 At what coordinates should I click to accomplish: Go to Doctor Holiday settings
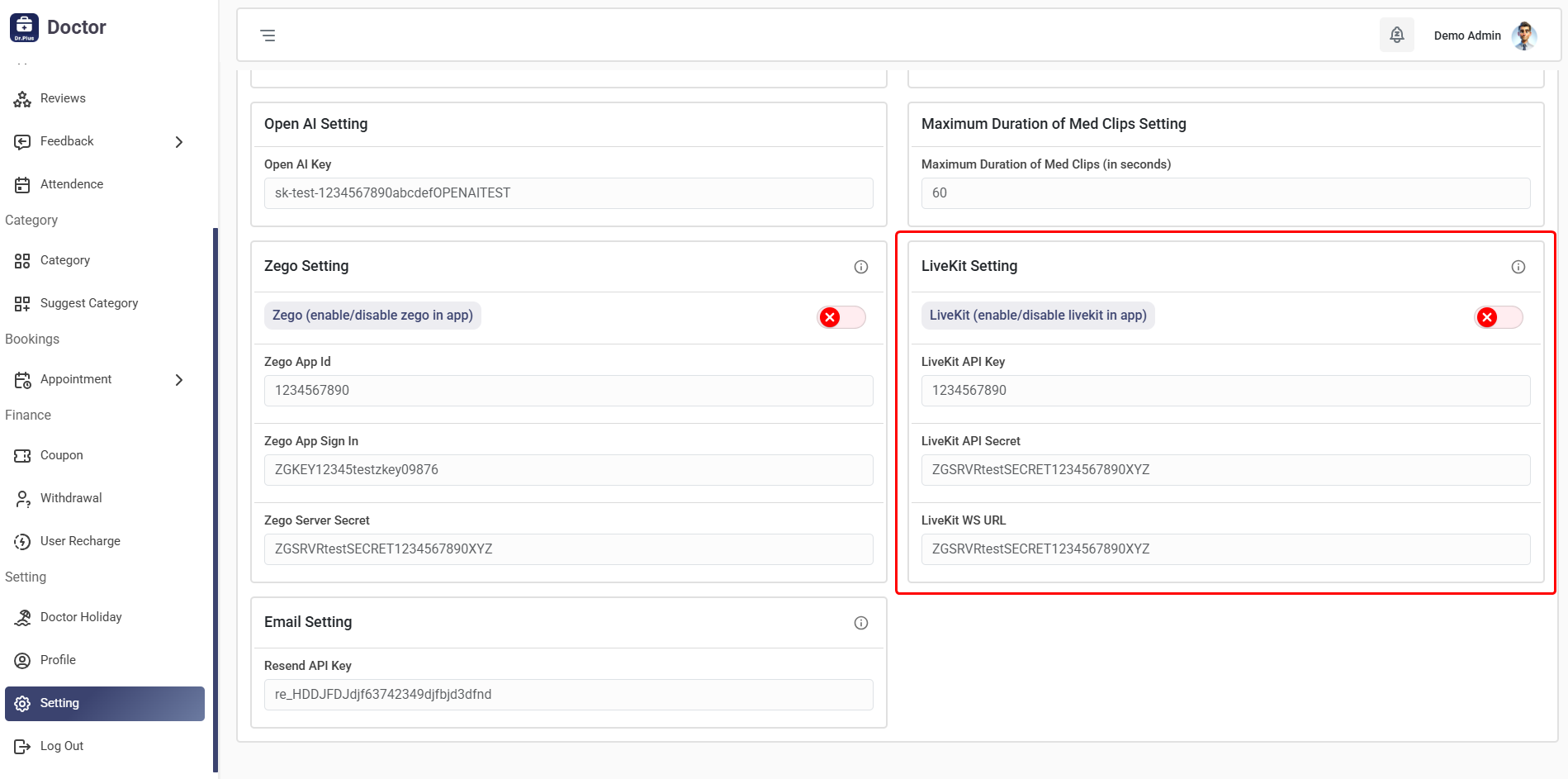click(81, 617)
